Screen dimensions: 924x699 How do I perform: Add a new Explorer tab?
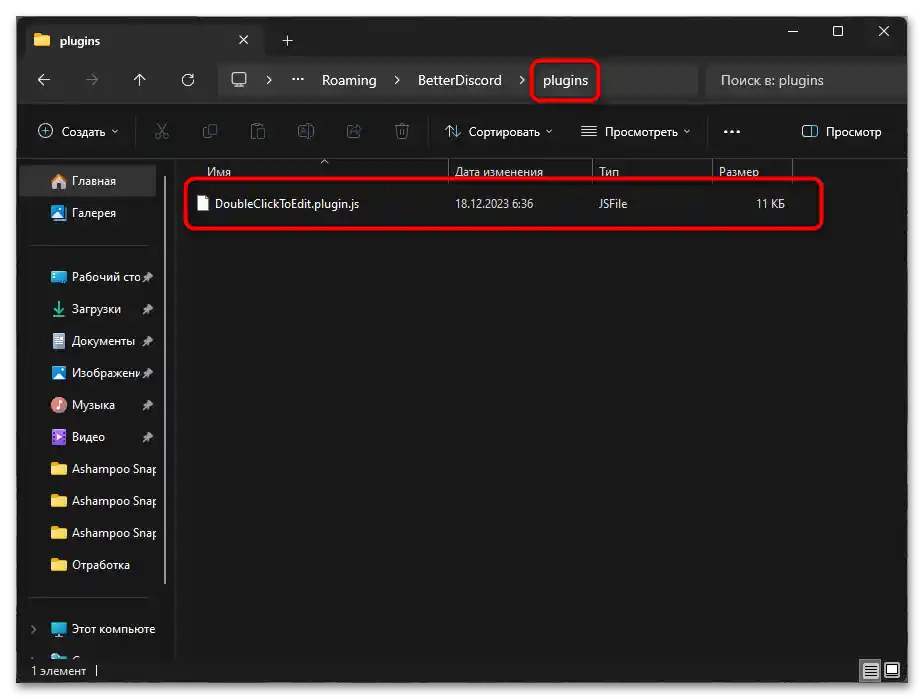pyautogui.click(x=287, y=40)
